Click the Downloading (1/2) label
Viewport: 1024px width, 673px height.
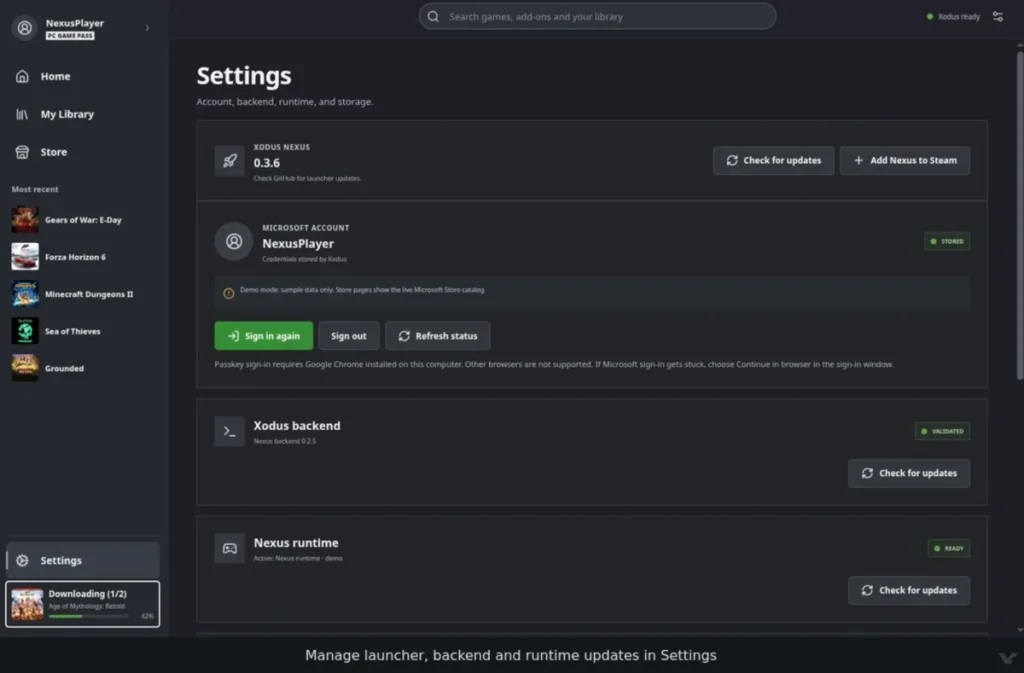88,593
